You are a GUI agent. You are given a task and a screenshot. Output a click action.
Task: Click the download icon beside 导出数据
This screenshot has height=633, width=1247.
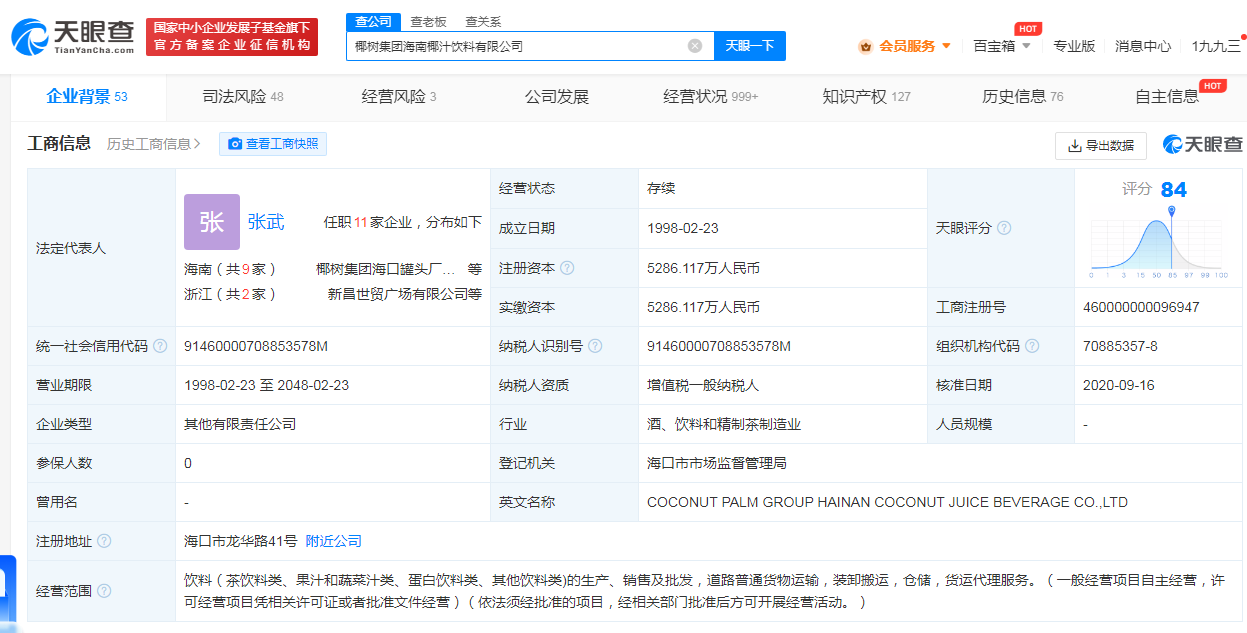pyautogui.click(x=1074, y=146)
